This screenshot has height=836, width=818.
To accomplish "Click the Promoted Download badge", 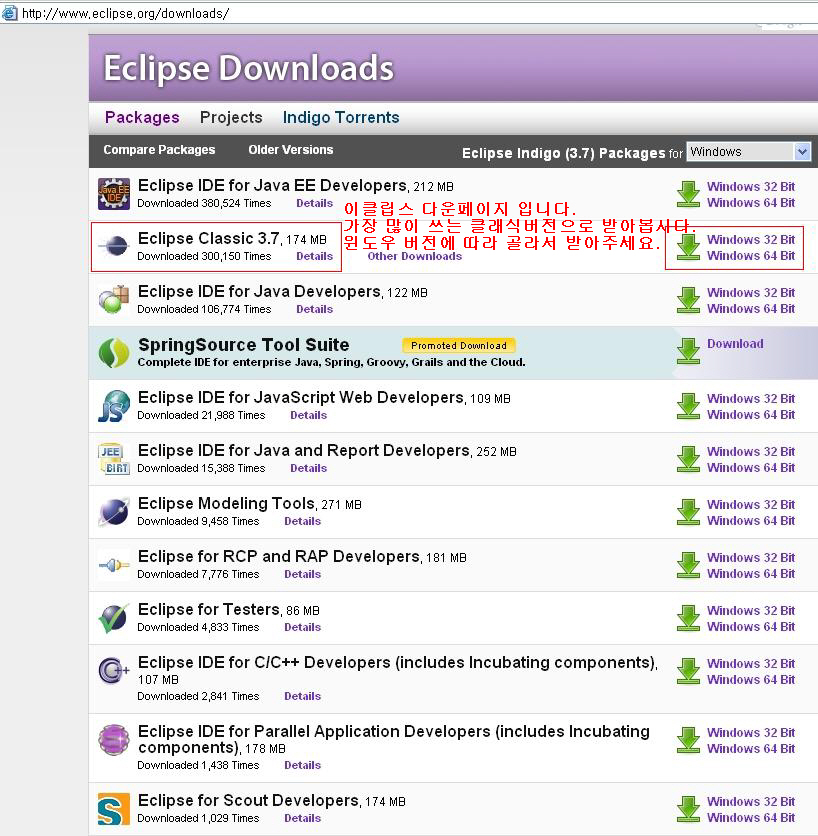I will point(459,345).
